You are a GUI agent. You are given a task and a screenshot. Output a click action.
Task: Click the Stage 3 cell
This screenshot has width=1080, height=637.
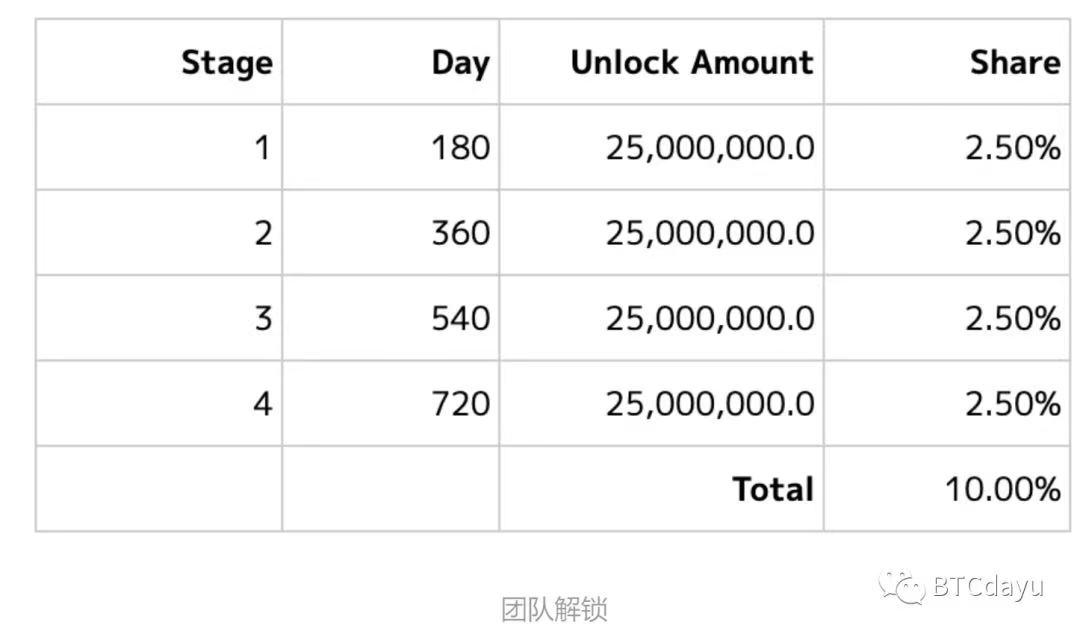pos(262,318)
